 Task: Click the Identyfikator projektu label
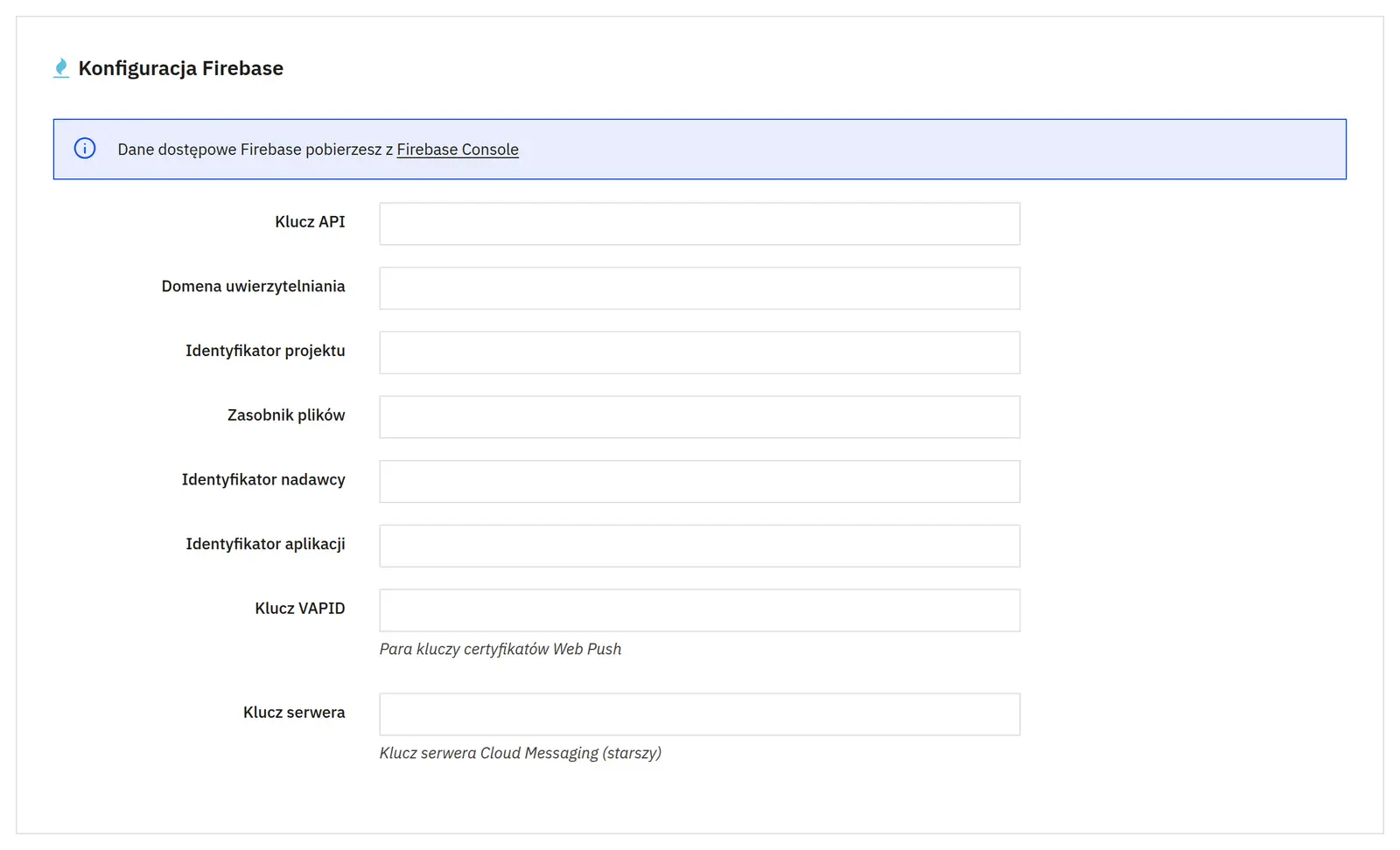(x=265, y=351)
